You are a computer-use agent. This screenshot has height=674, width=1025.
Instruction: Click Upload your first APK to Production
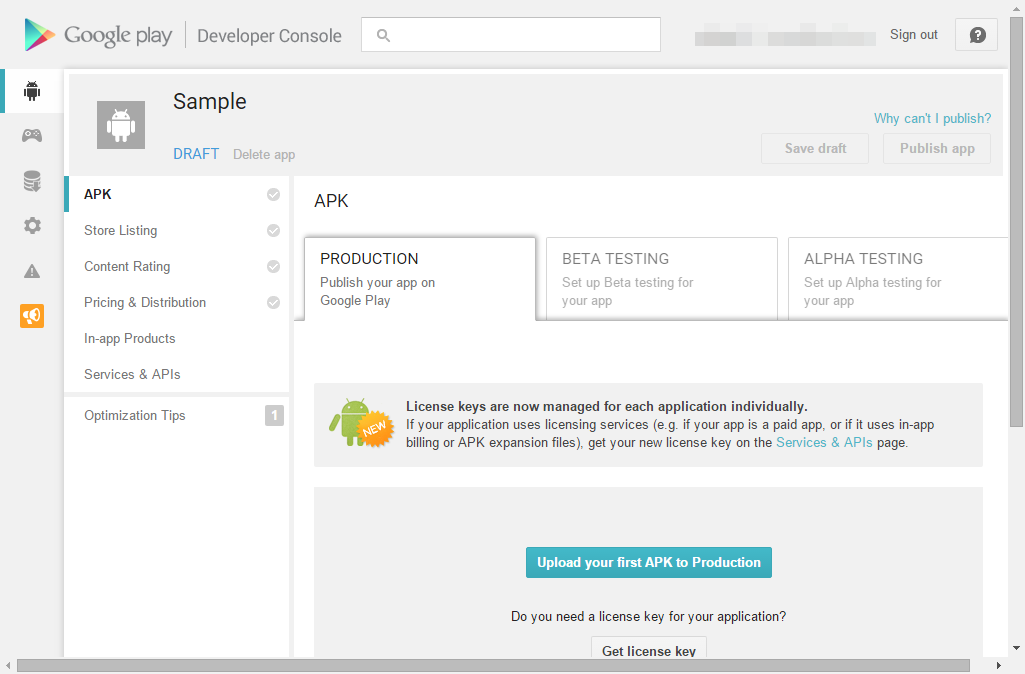tap(649, 562)
